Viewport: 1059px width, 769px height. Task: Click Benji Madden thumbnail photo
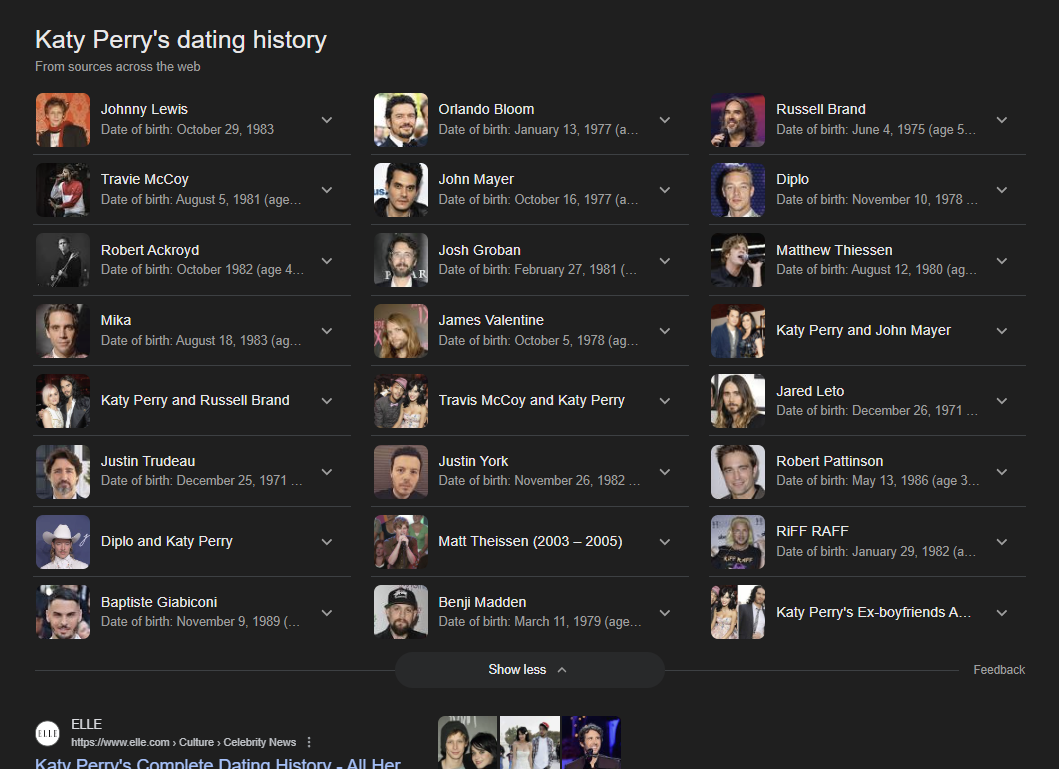(x=401, y=612)
